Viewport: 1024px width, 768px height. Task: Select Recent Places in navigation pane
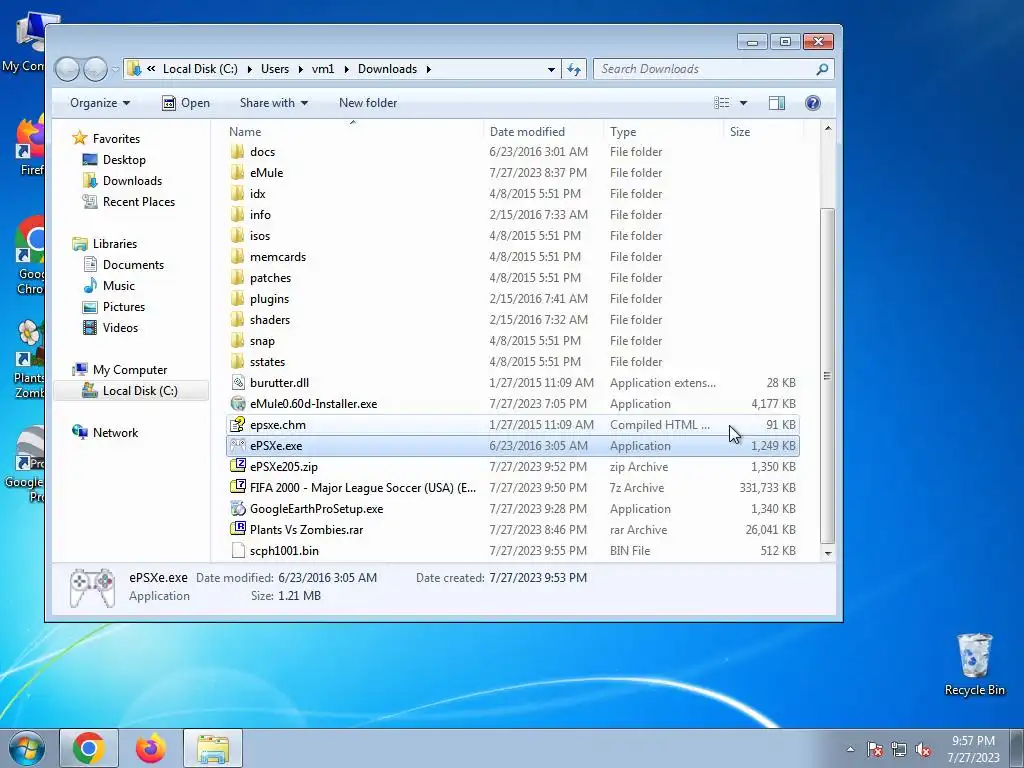coord(138,202)
